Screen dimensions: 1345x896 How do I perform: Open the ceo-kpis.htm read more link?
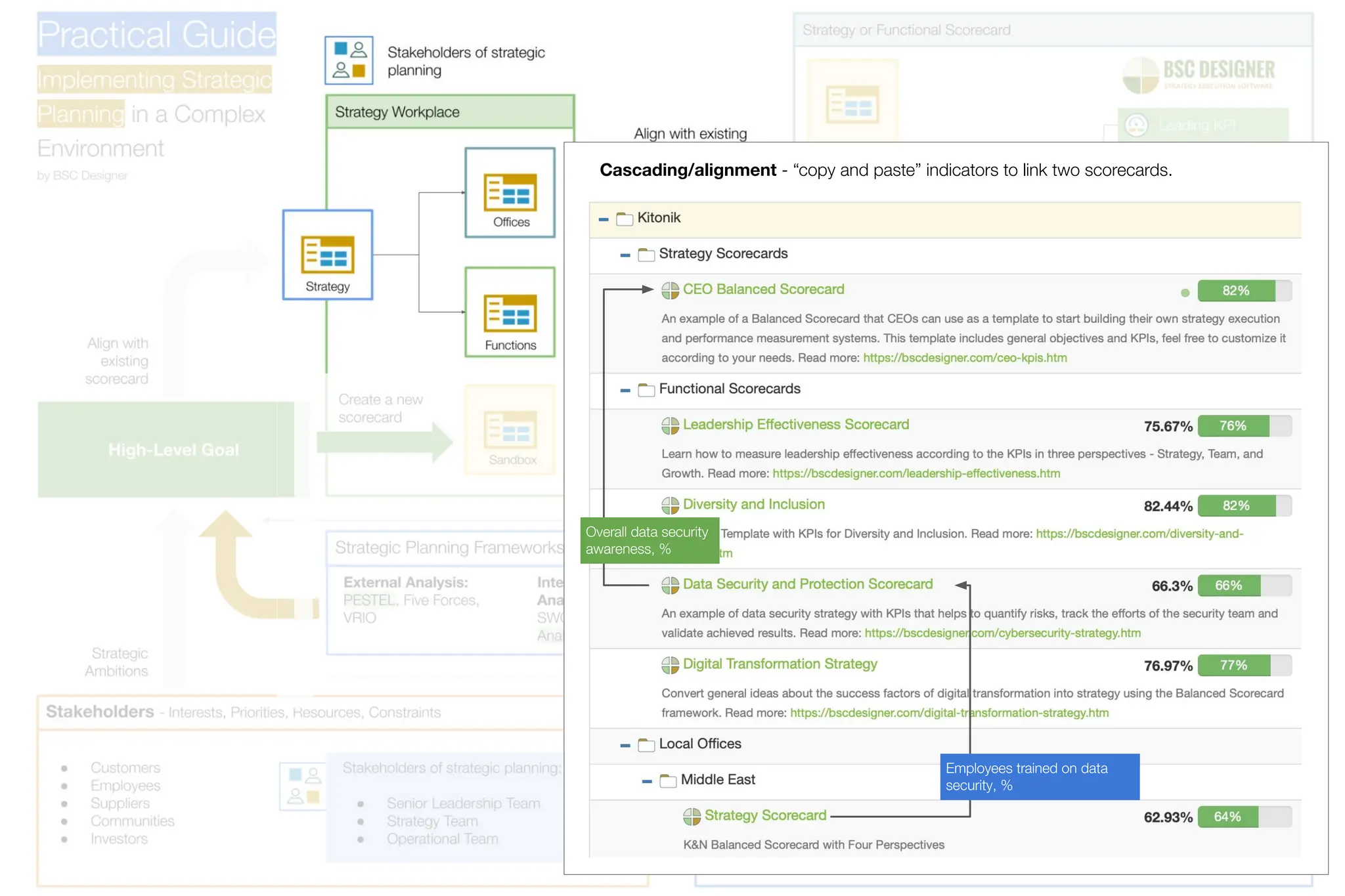coord(964,358)
